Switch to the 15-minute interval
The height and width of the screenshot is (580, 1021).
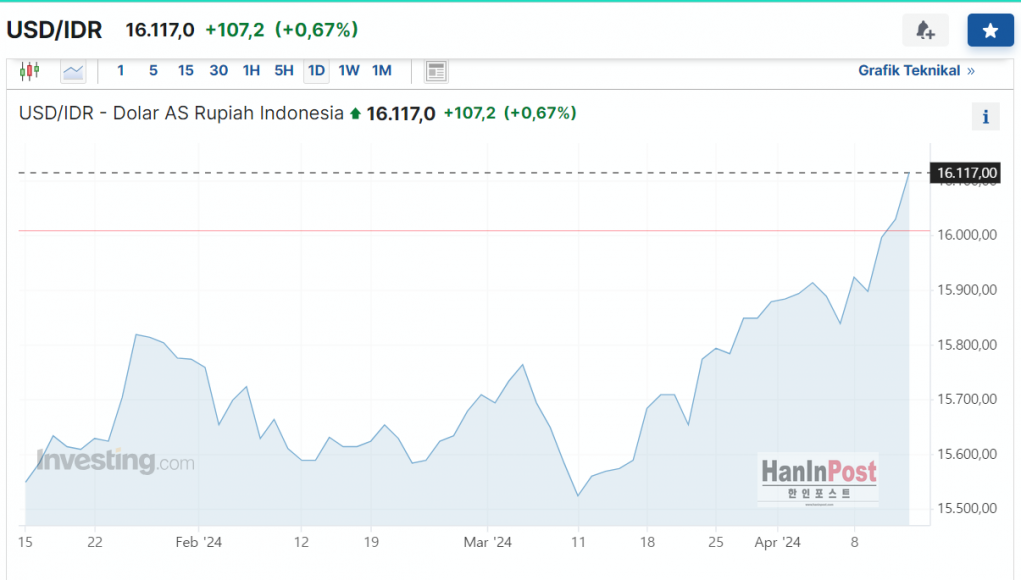tap(186, 71)
